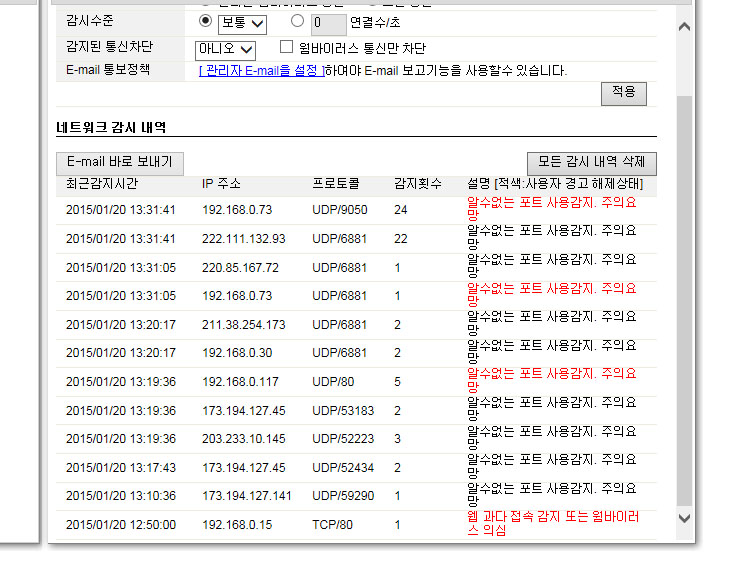
Task: Open the 보통 monitoring level dropdown
Action: click(x=242, y=24)
